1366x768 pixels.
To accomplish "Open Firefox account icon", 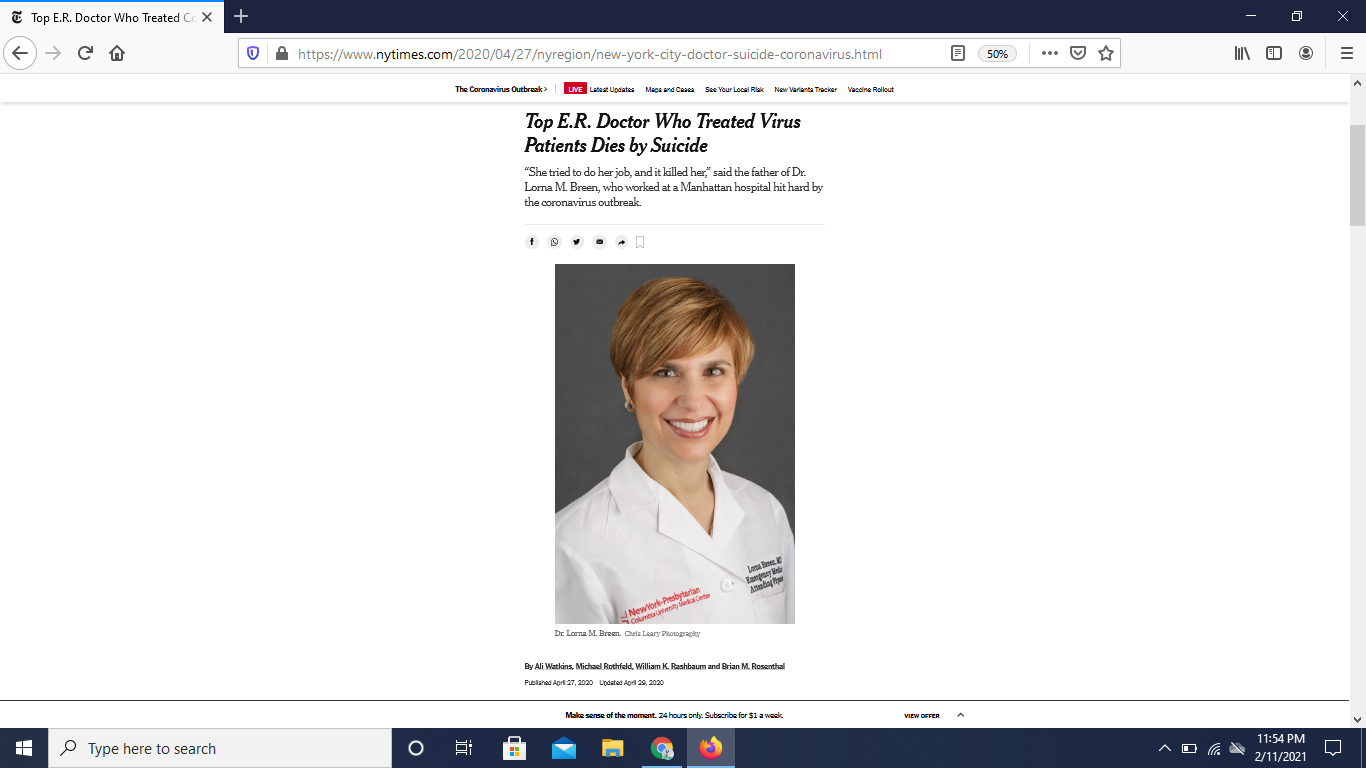I will [x=1306, y=54].
